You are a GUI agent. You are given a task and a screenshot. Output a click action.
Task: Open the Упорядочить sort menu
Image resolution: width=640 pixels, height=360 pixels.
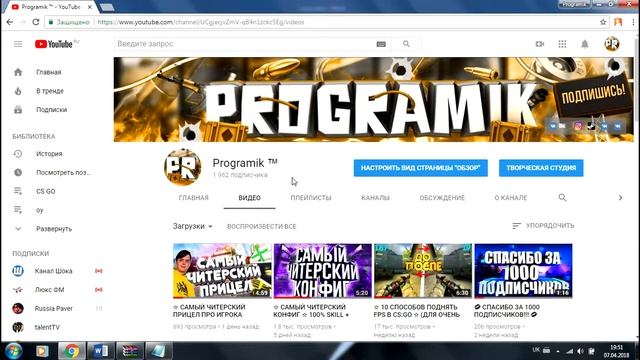pyautogui.click(x=543, y=226)
